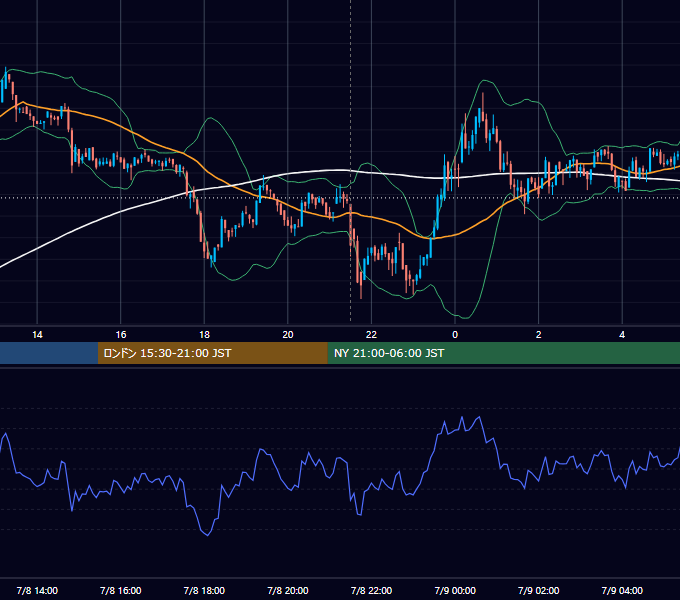Image resolution: width=680 pixels, height=600 pixels.
Task: Click the 7/8 22:00 label on the lower axis
Action: click(371, 590)
